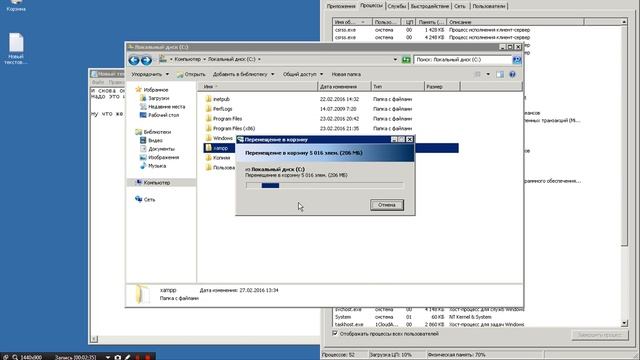Viewport: 640px width, 360px height.
Task: Open the view options dropdown arrow
Action: coord(488,74)
